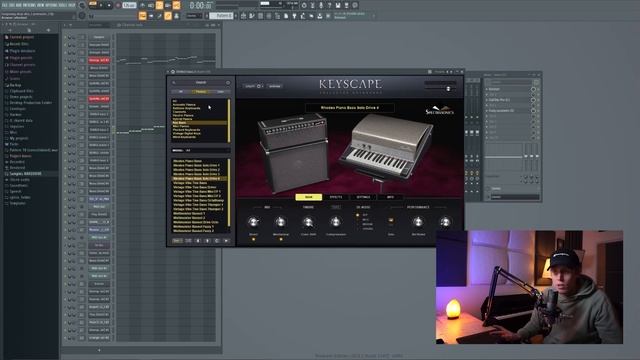Open the Packs browser folder

14,144
